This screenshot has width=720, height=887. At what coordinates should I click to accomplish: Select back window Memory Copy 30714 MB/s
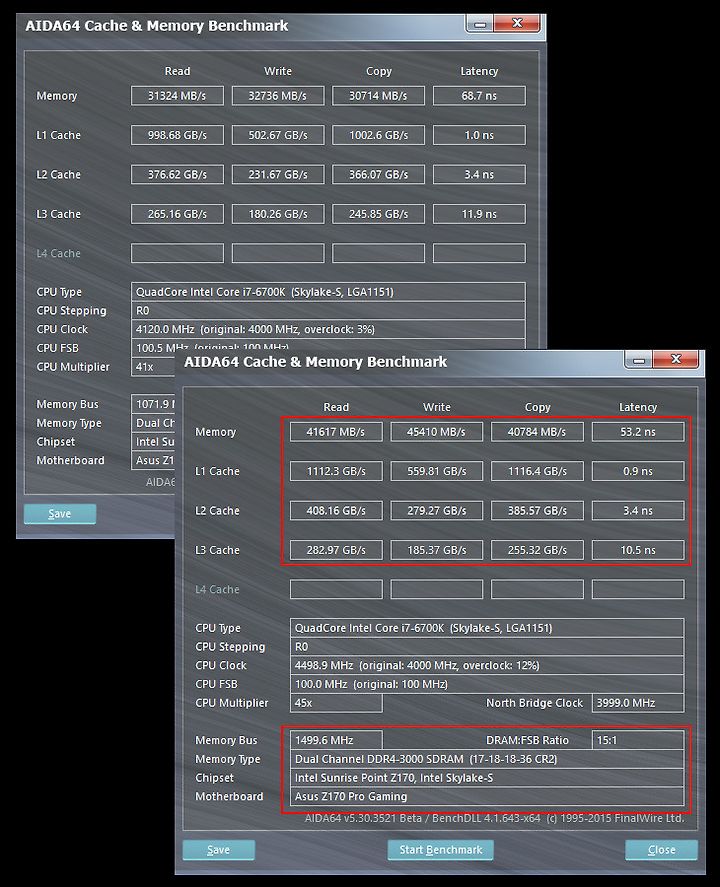click(378, 96)
